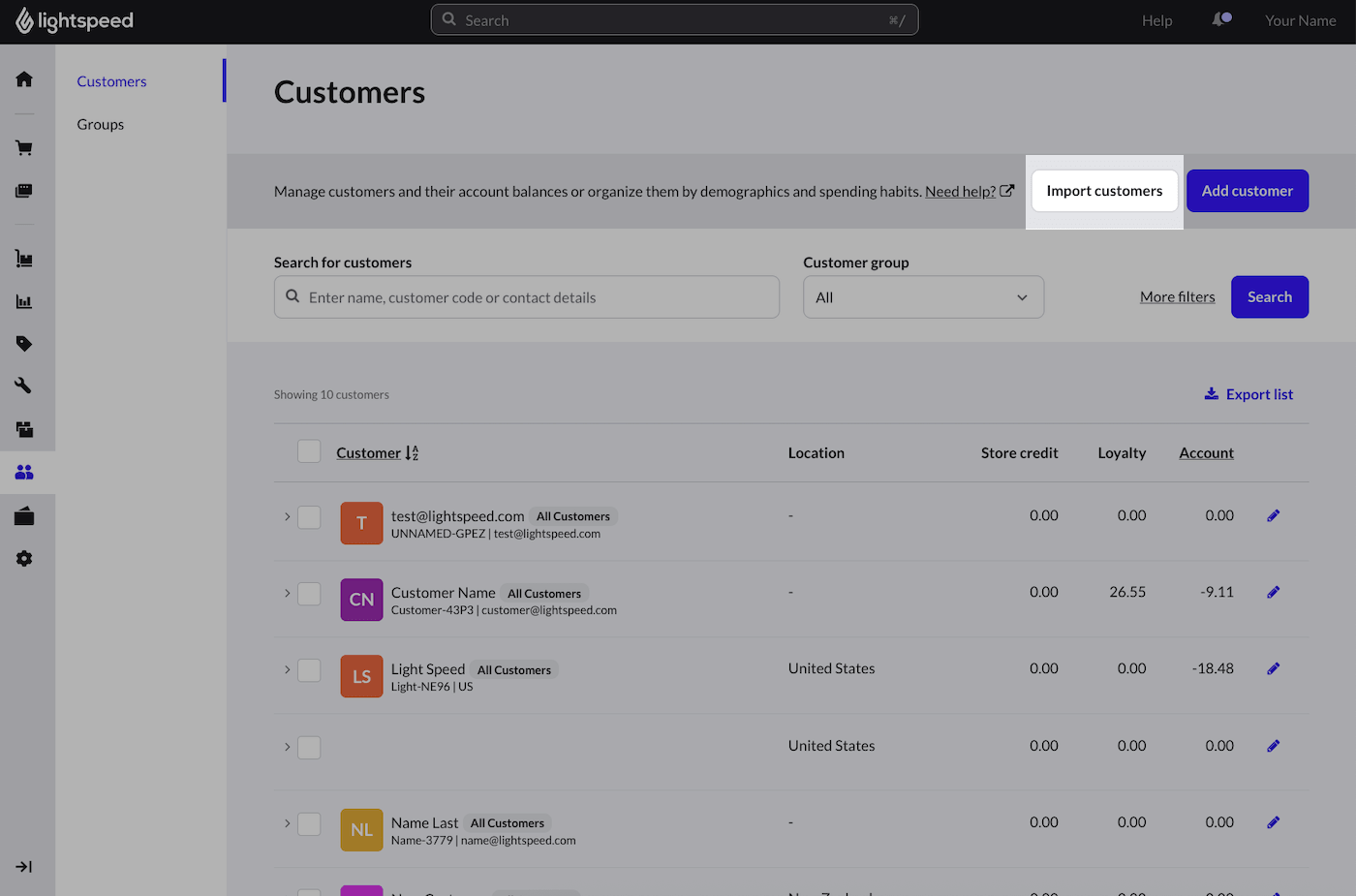Sort by the Customer column header
The height and width of the screenshot is (896, 1356).
(x=368, y=452)
